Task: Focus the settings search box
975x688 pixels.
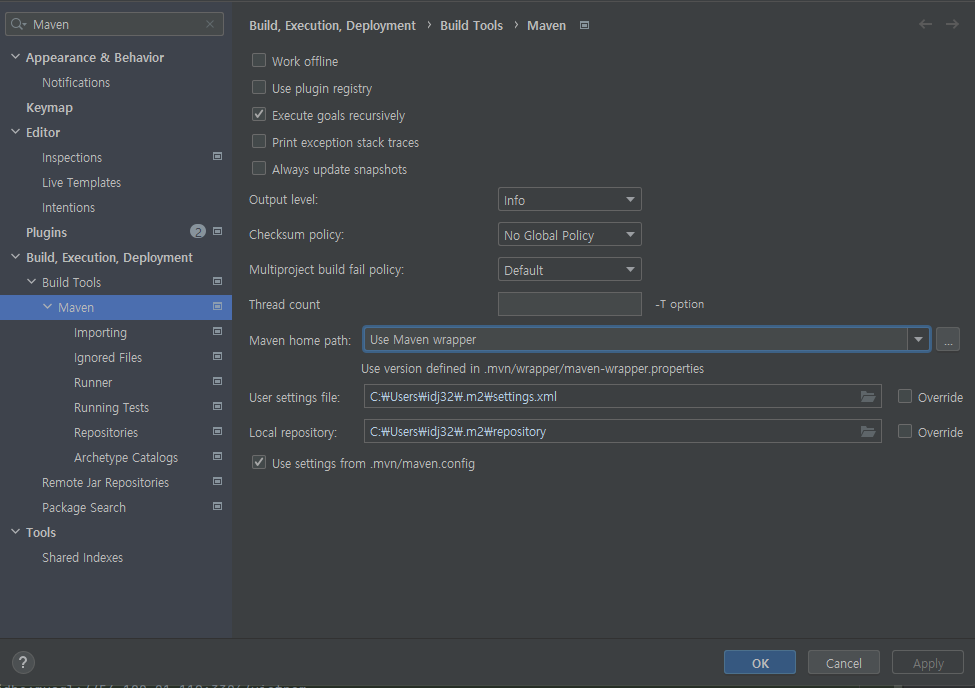Action: (114, 24)
